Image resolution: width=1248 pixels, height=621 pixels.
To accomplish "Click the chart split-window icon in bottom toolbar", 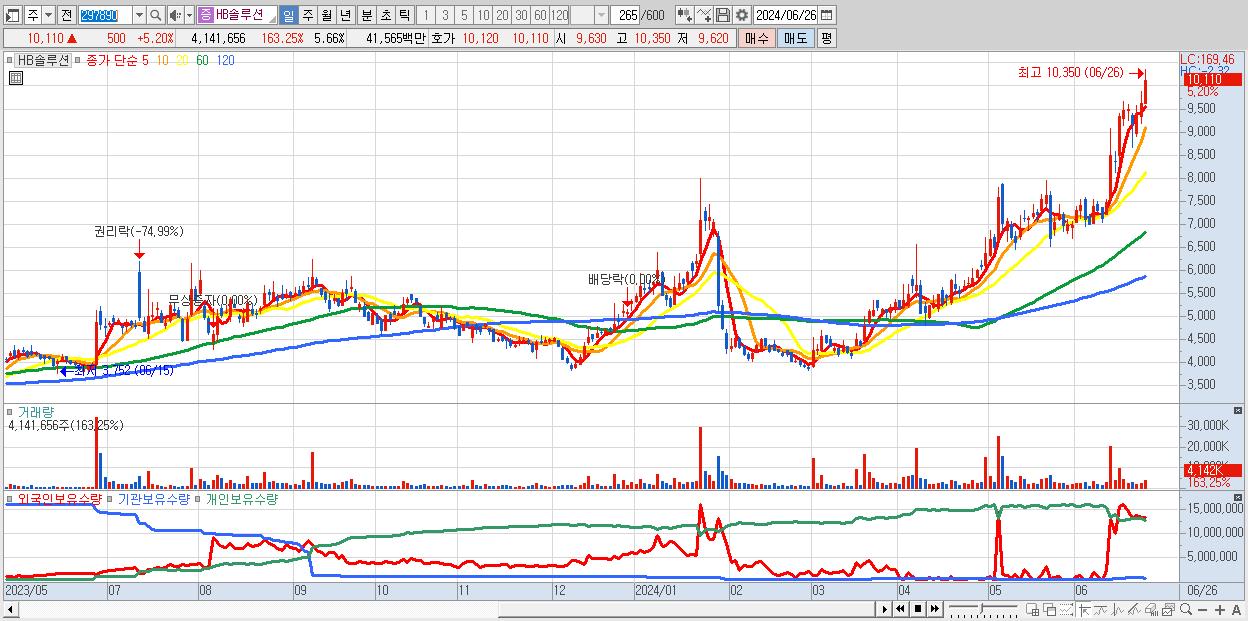I will (1032, 609).
